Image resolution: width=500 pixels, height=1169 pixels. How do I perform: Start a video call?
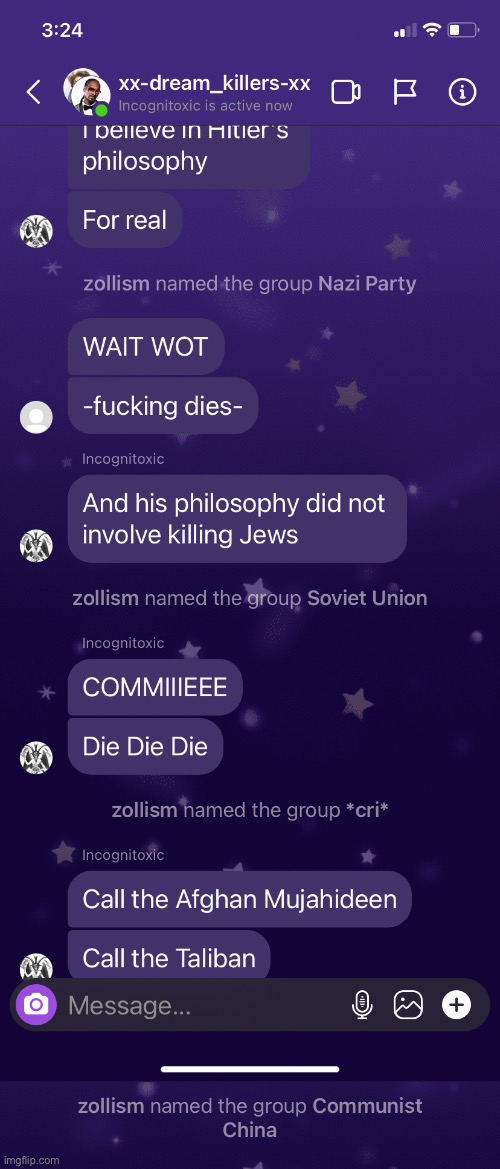tap(346, 92)
